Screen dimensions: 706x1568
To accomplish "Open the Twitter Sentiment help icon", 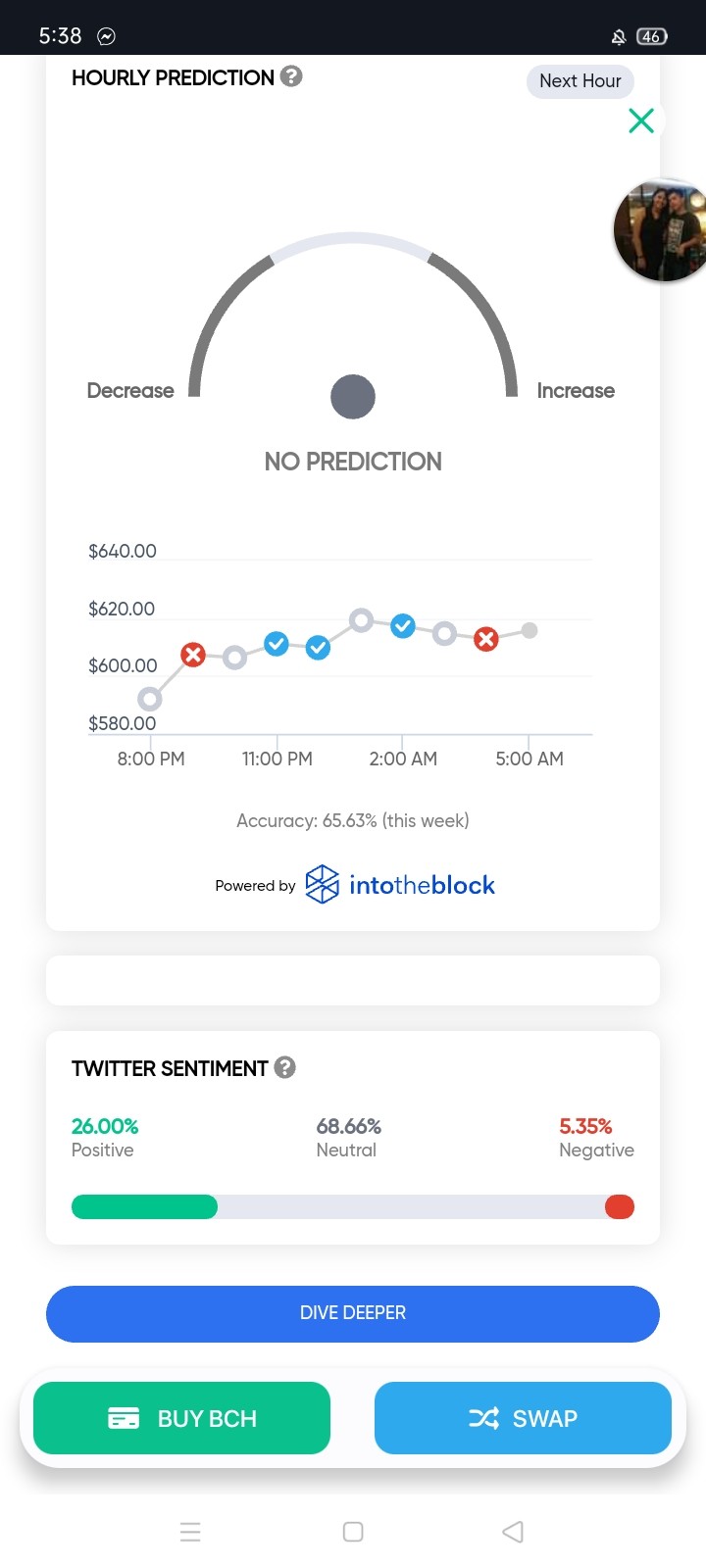I will 284,1067.
